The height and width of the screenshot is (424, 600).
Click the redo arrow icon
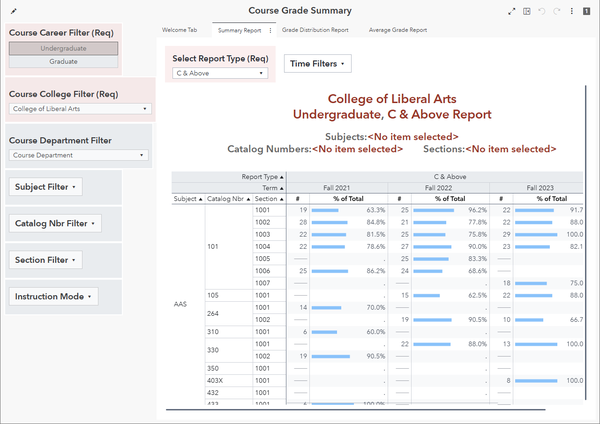557,11
